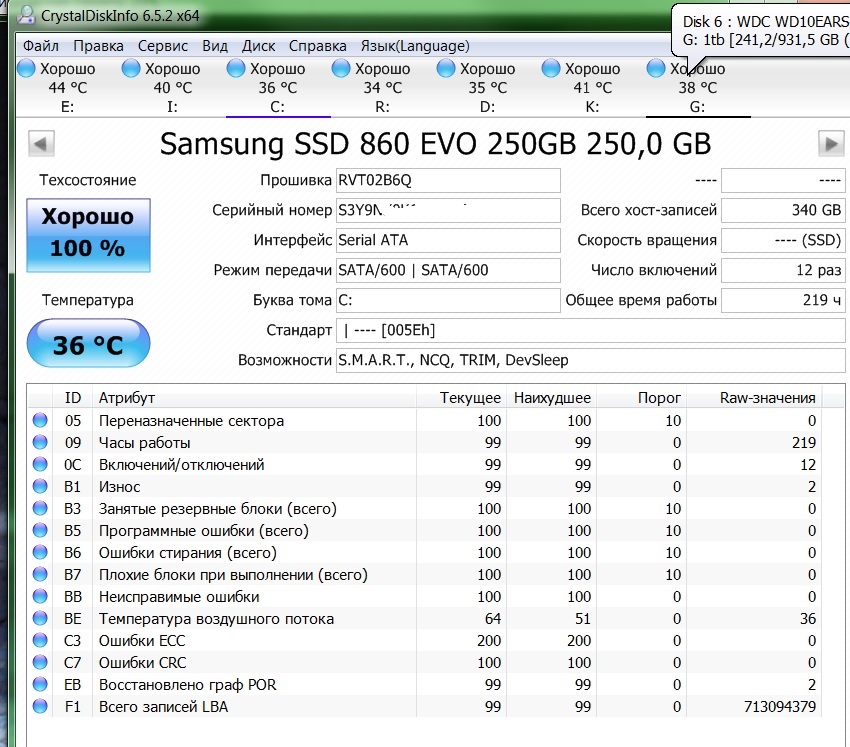Click the Наихудшее column header
This screenshot has width=850, height=747.
(x=552, y=397)
